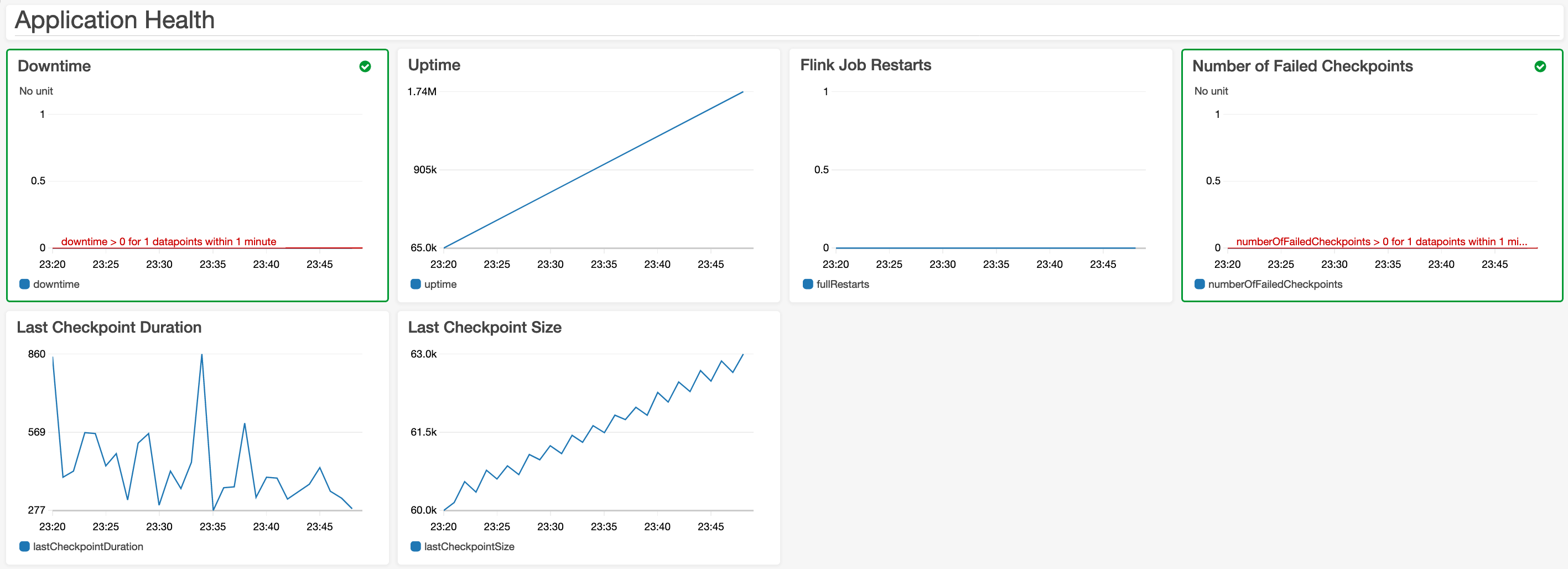1568x569 pixels.
Task: Toggle the fullRestarts legend color square
Action: [808, 284]
